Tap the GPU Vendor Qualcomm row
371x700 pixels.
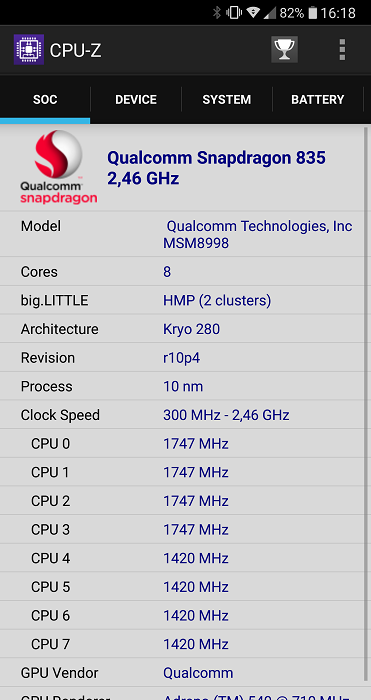(183, 673)
